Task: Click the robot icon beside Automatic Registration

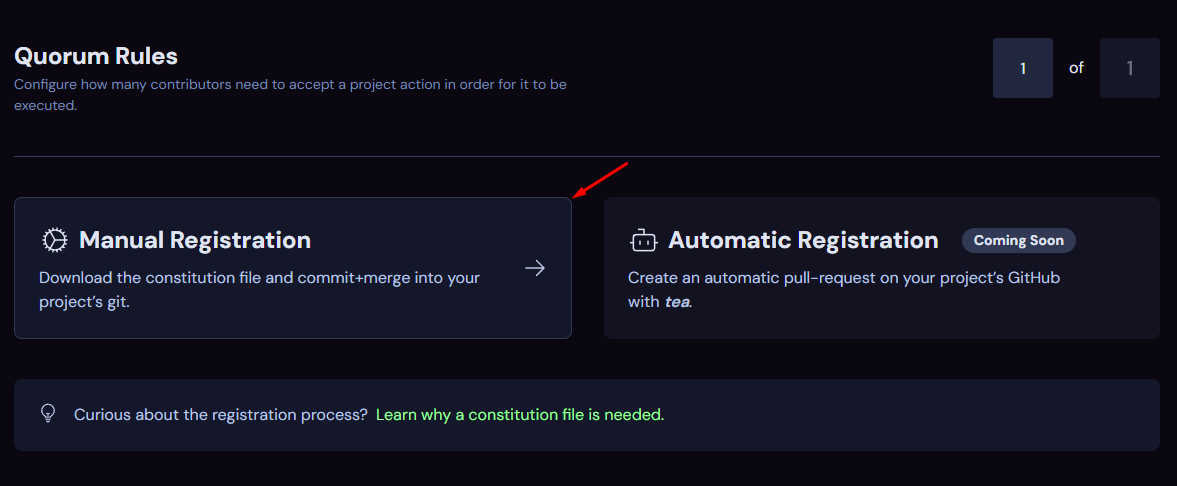Action: (642, 240)
